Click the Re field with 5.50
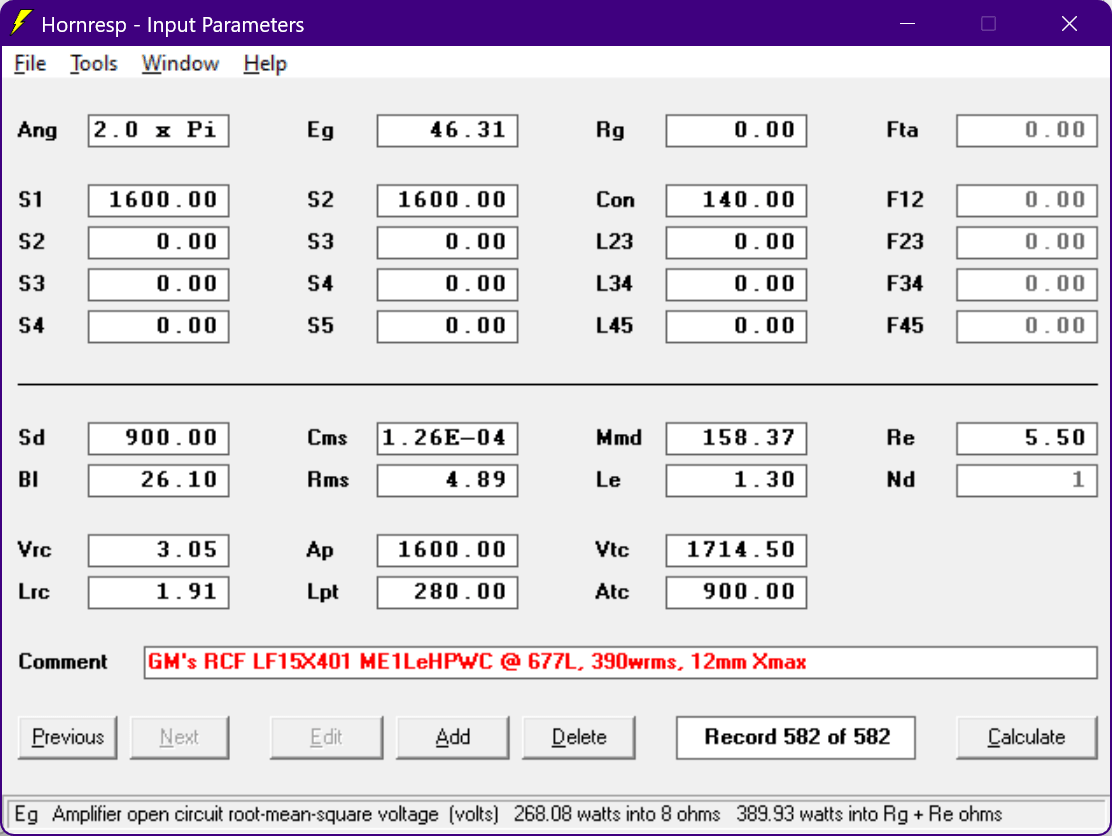 (x=1026, y=438)
